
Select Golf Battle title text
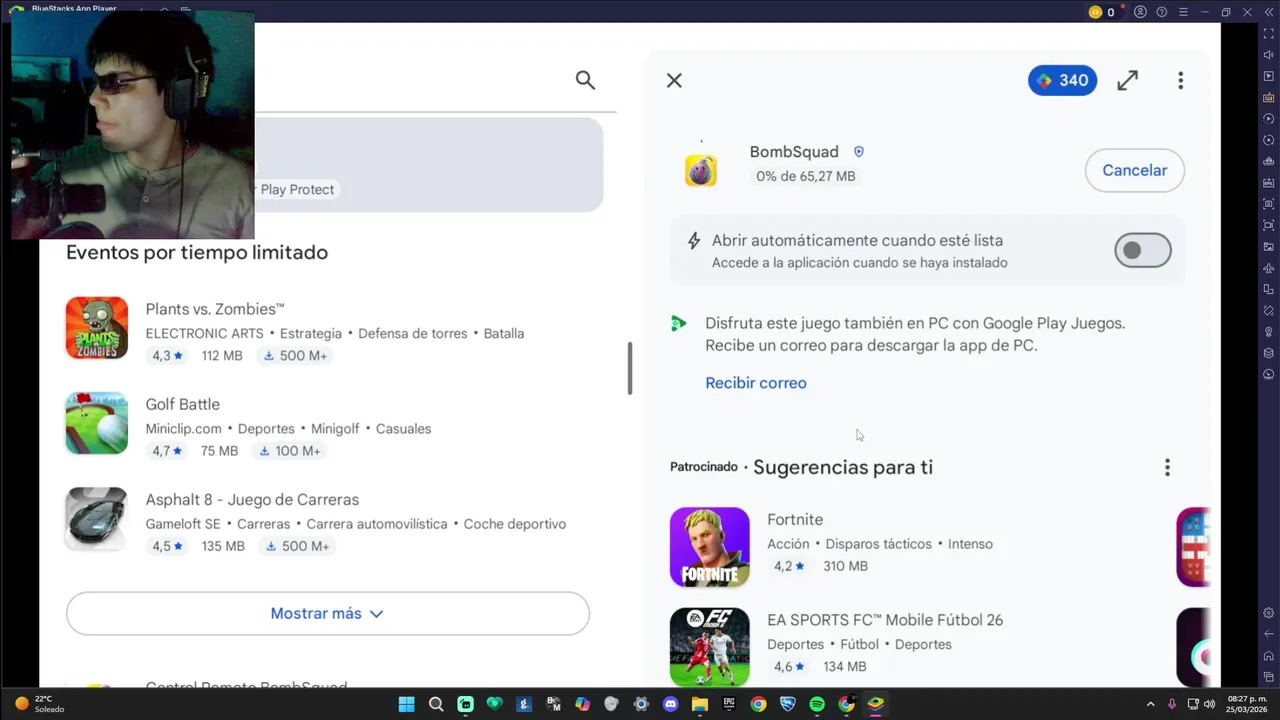pyautogui.click(x=182, y=404)
